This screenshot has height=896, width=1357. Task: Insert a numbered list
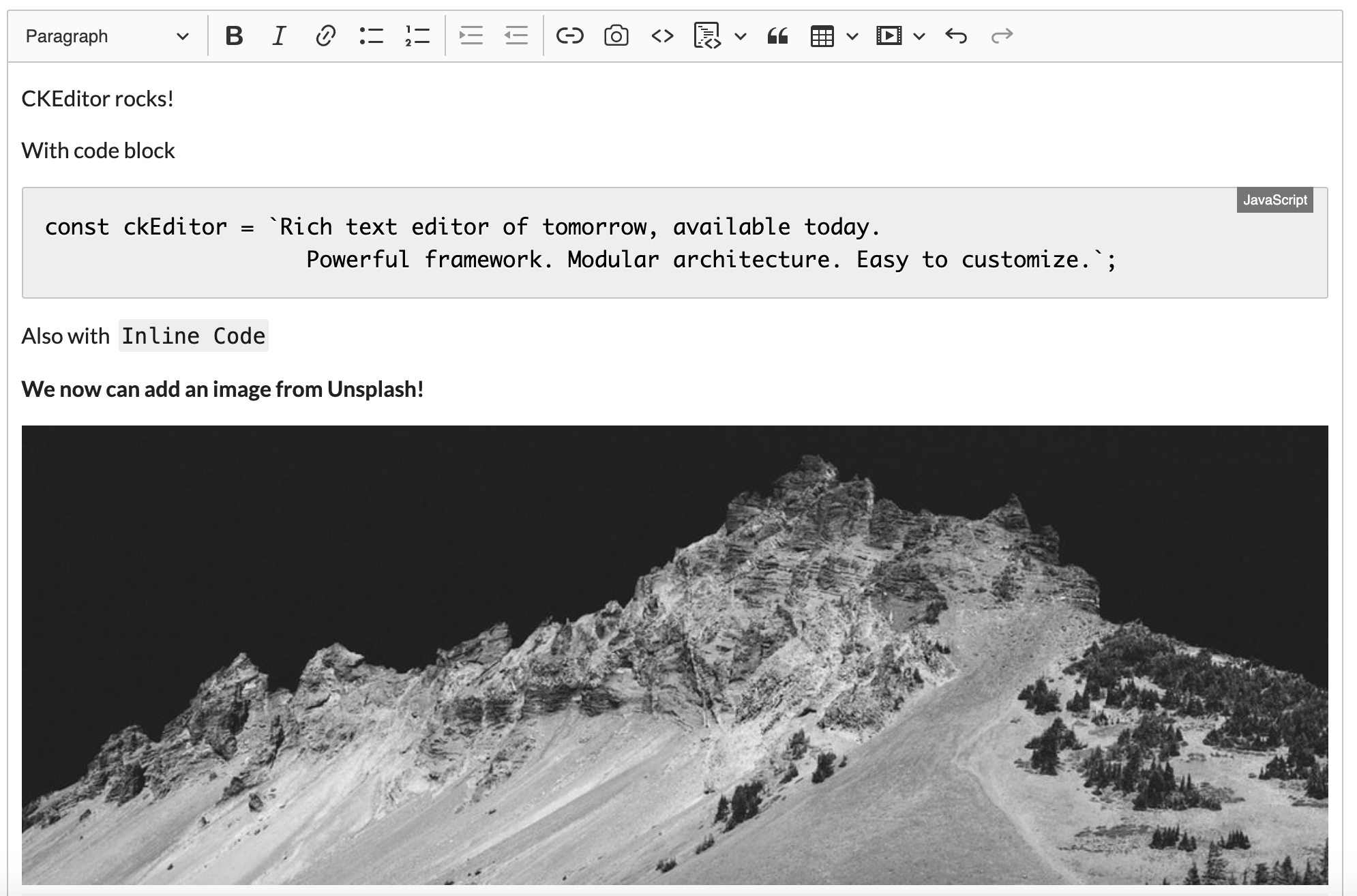point(417,35)
